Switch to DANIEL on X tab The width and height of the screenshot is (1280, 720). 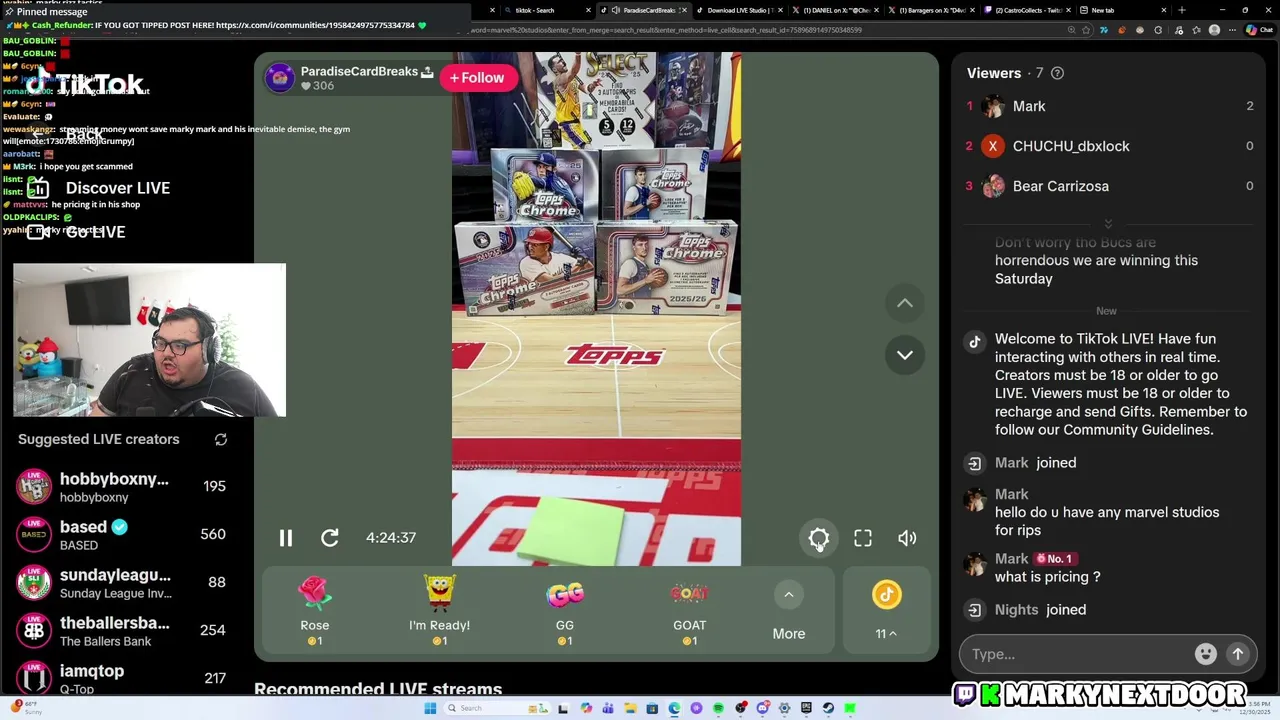click(836, 10)
